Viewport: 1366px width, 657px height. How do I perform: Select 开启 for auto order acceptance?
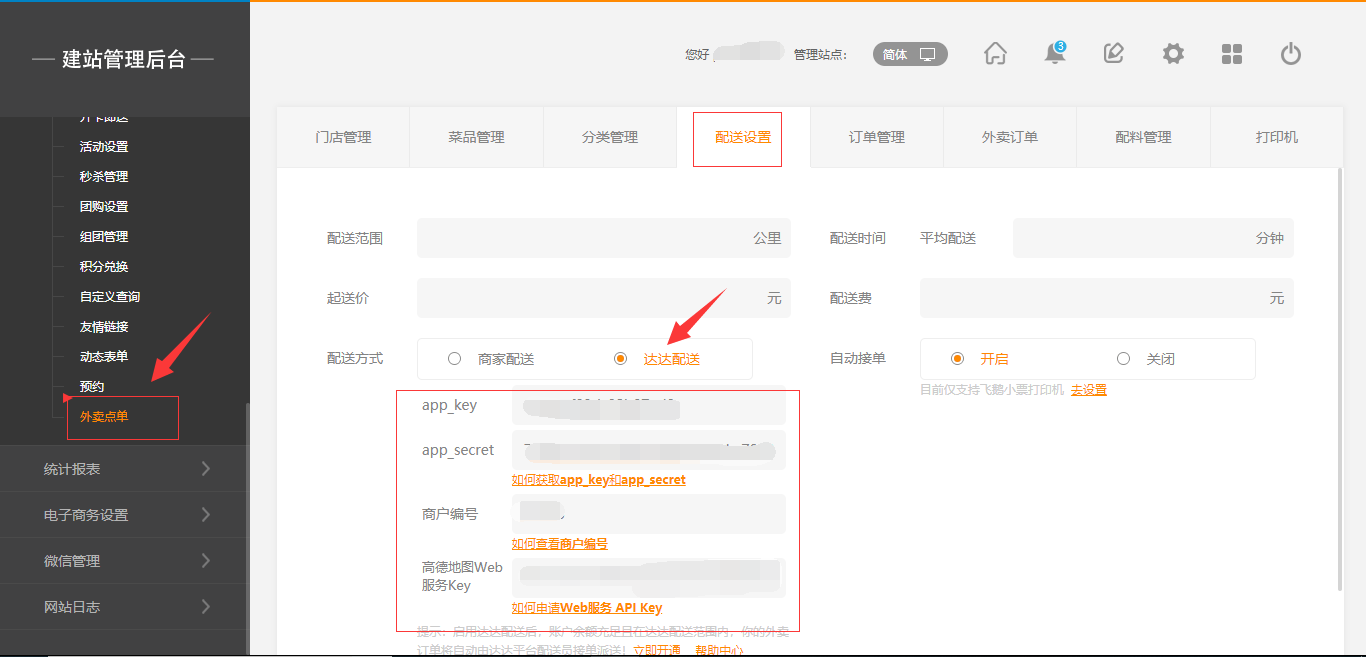click(958, 359)
